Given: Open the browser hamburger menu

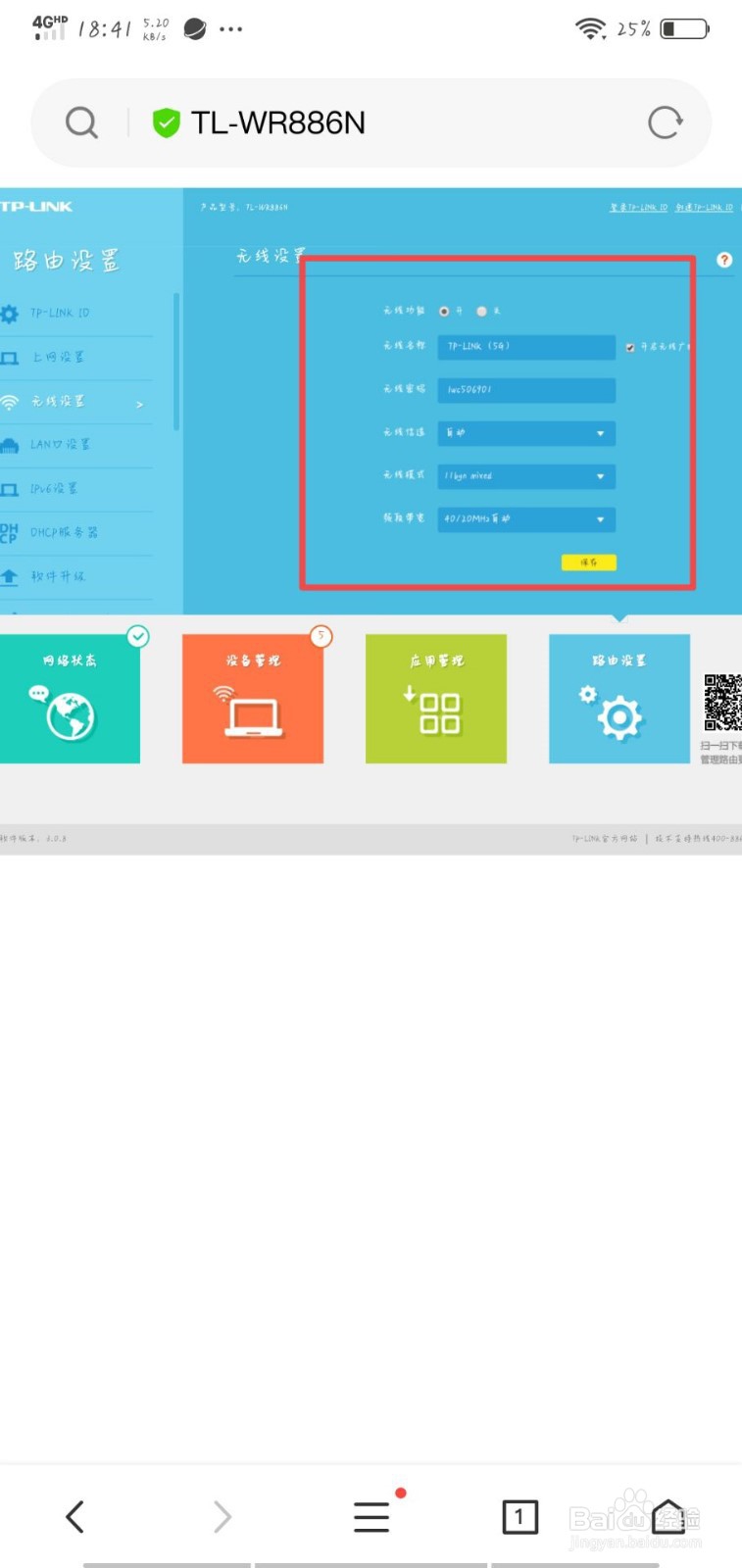Looking at the screenshot, I should (371, 1516).
